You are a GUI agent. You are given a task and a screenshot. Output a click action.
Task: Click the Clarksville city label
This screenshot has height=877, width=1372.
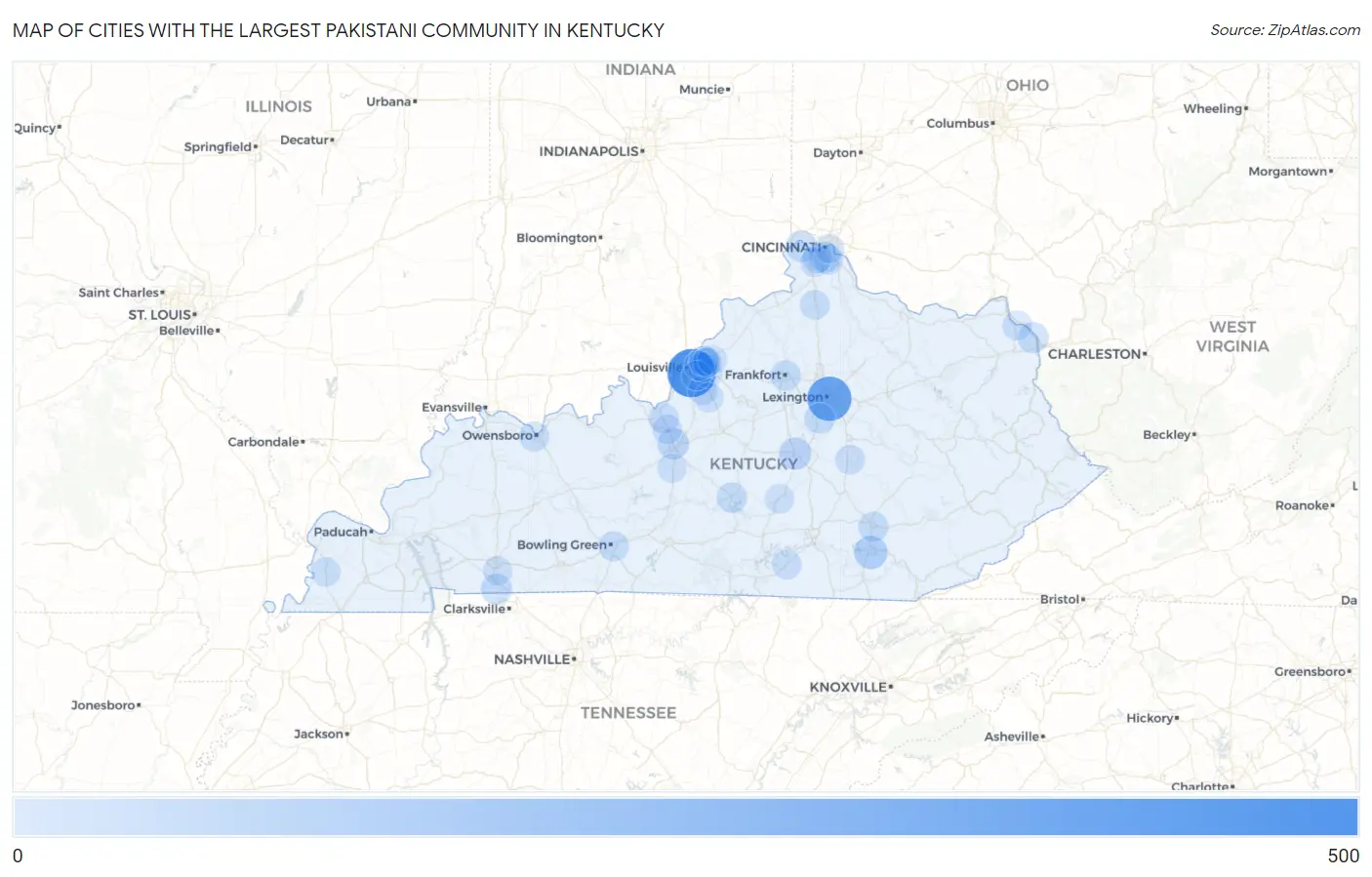[x=474, y=609]
